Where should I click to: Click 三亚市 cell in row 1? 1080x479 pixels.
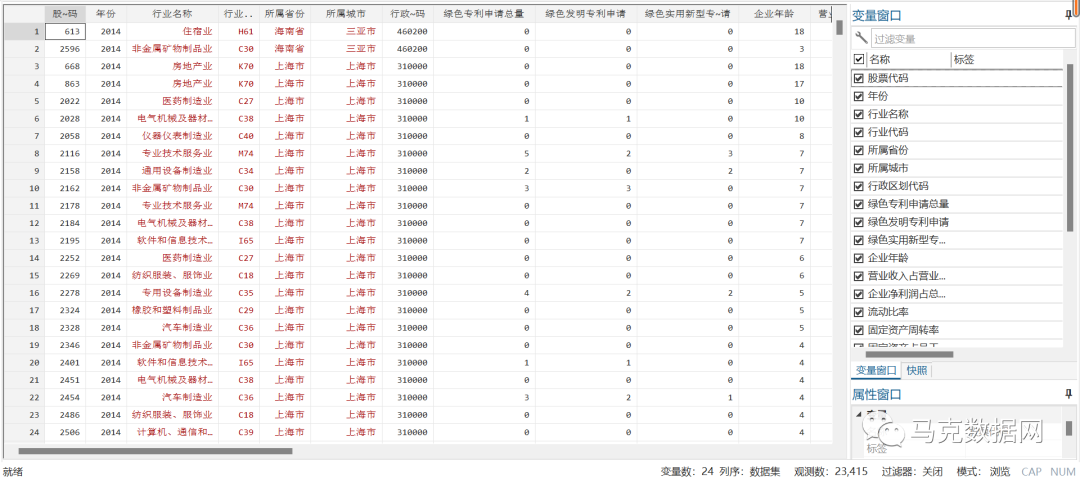tap(346, 32)
